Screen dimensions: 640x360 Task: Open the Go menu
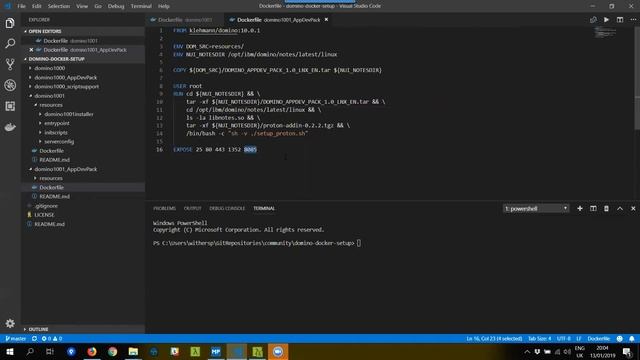click(x=98, y=6)
